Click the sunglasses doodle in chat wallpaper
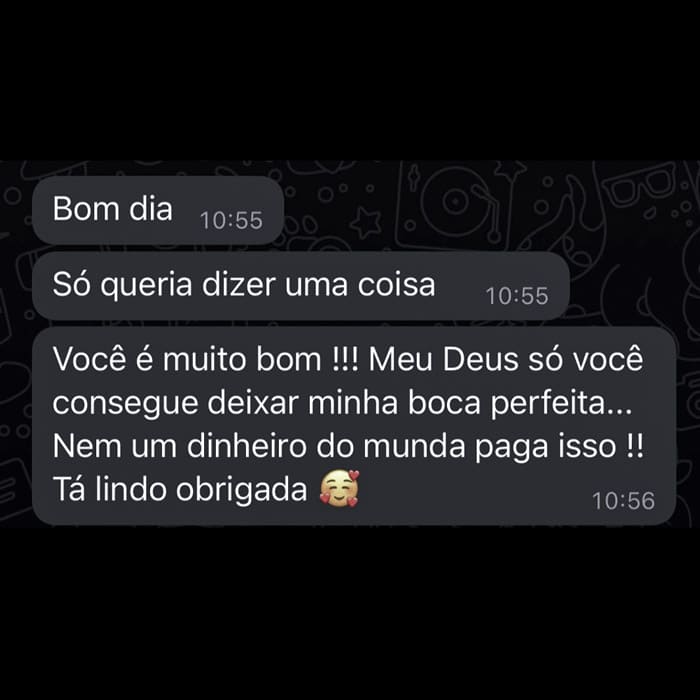 pos(639,183)
